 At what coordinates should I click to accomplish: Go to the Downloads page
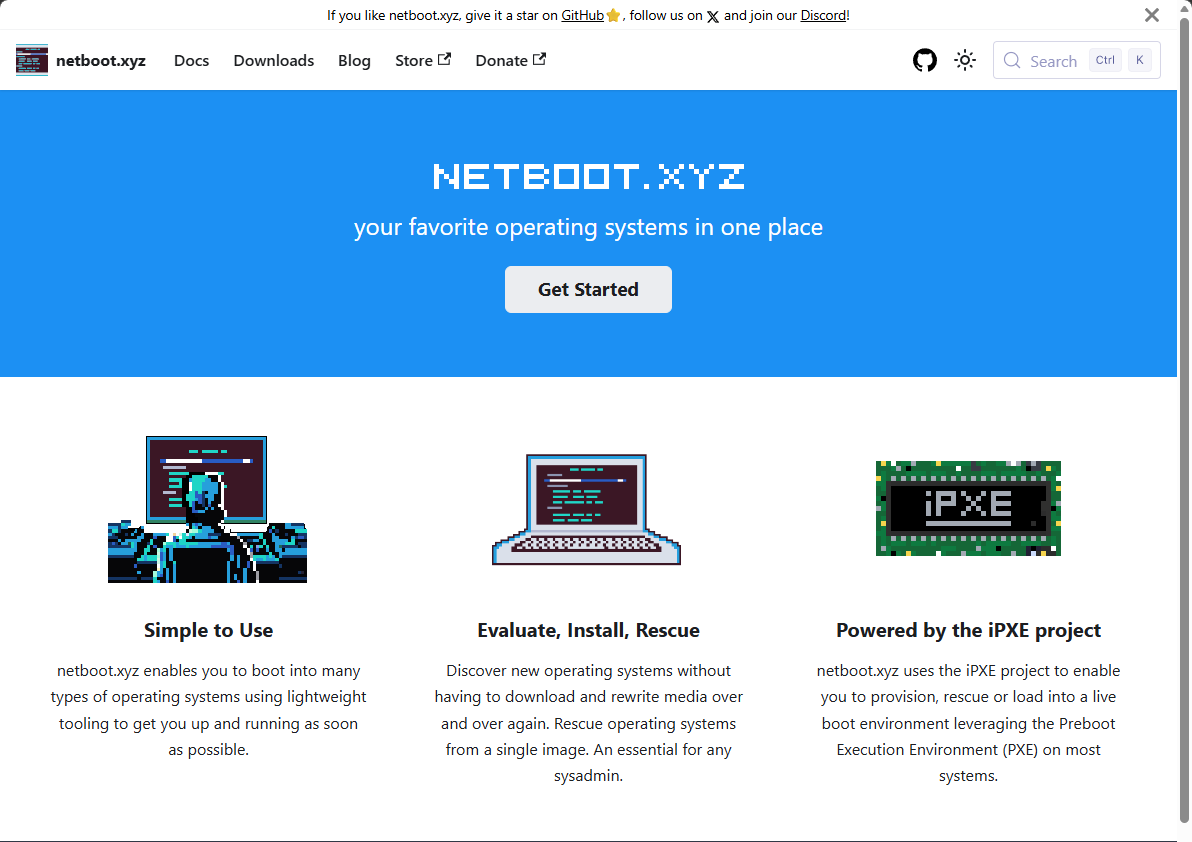click(x=274, y=61)
